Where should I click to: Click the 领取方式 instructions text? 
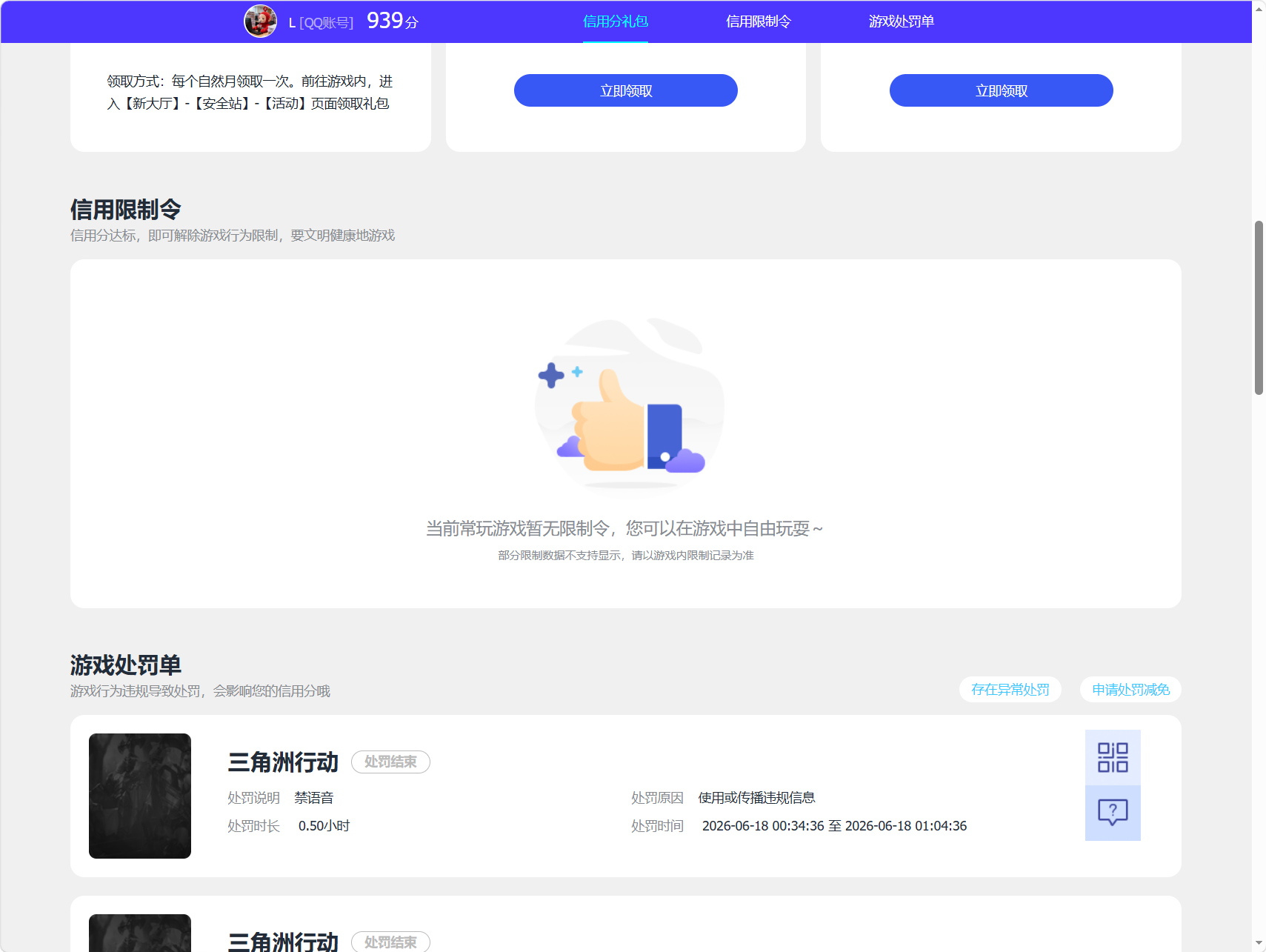click(250, 93)
